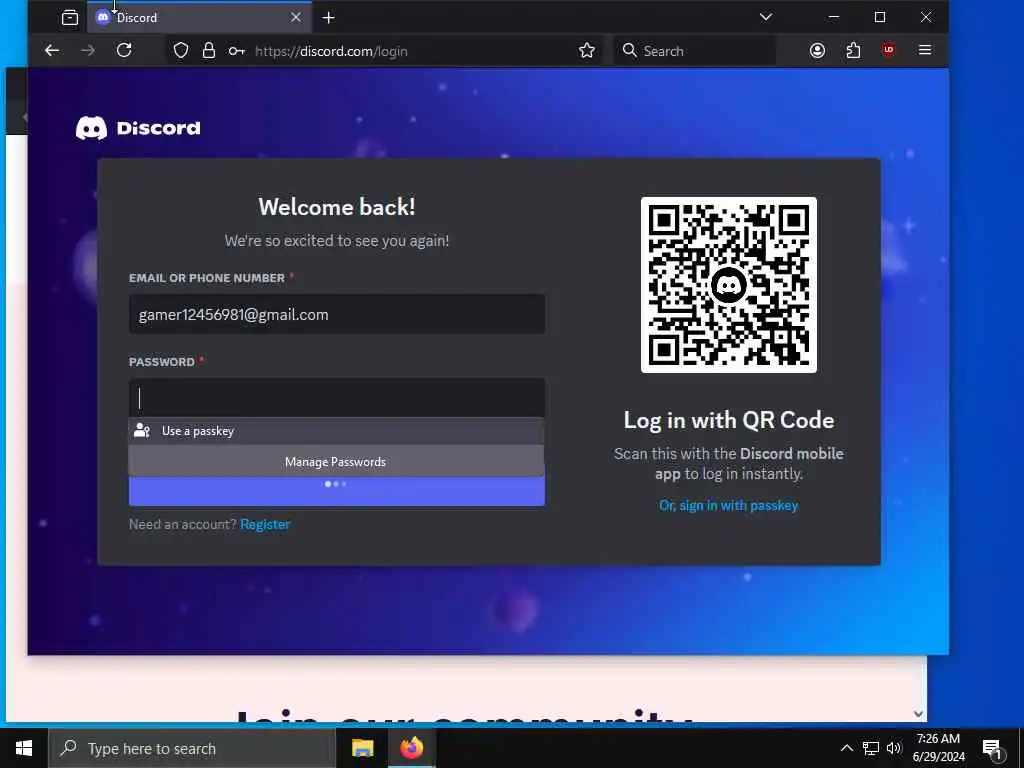The width and height of the screenshot is (1024, 768).
Task: Click the Welcome back! heading
Action: (337, 207)
